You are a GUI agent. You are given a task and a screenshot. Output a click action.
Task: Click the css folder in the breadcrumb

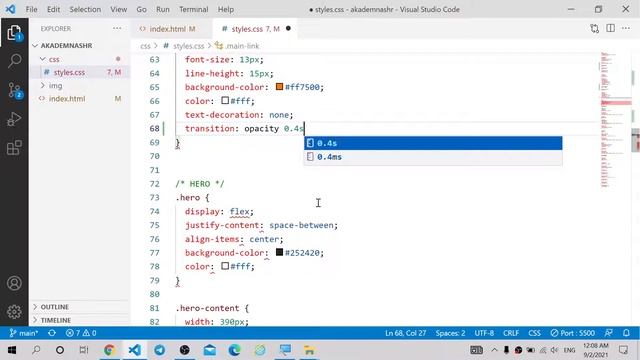[x=145, y=46]
